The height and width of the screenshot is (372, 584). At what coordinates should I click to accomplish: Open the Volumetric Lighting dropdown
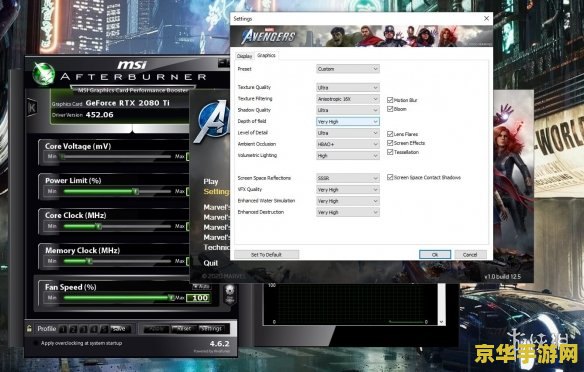click(x=348, y=156)
